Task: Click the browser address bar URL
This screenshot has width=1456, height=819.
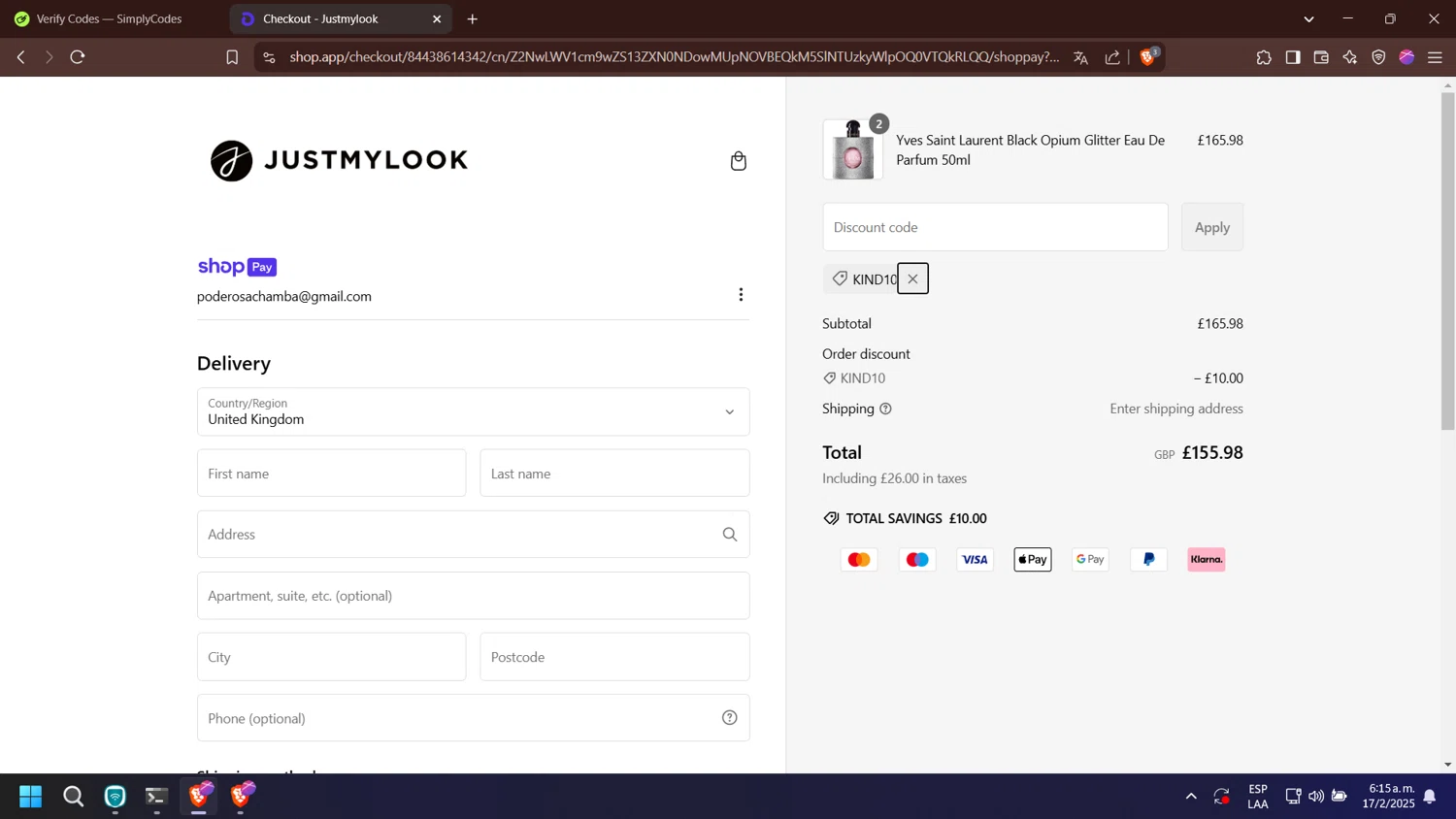Action: tap(674, 57)
